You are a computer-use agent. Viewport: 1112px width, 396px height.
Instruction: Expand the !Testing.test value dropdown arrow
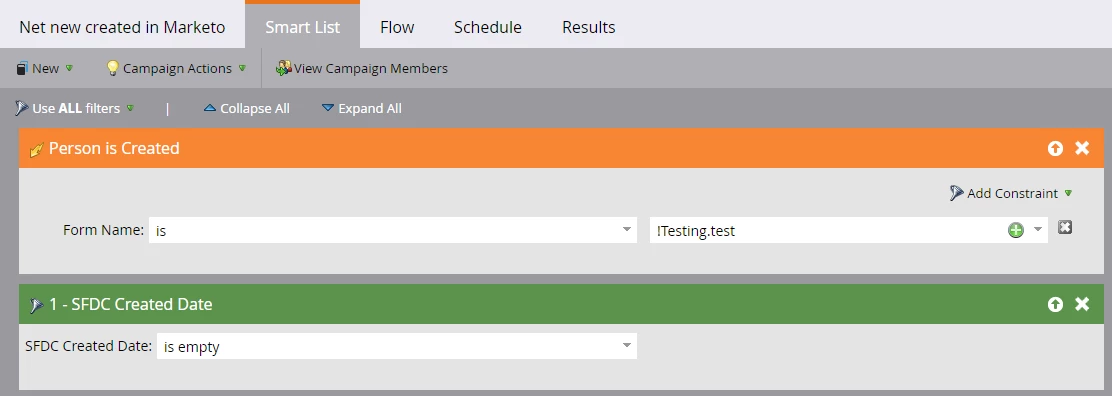click(x=1038, y=229)
